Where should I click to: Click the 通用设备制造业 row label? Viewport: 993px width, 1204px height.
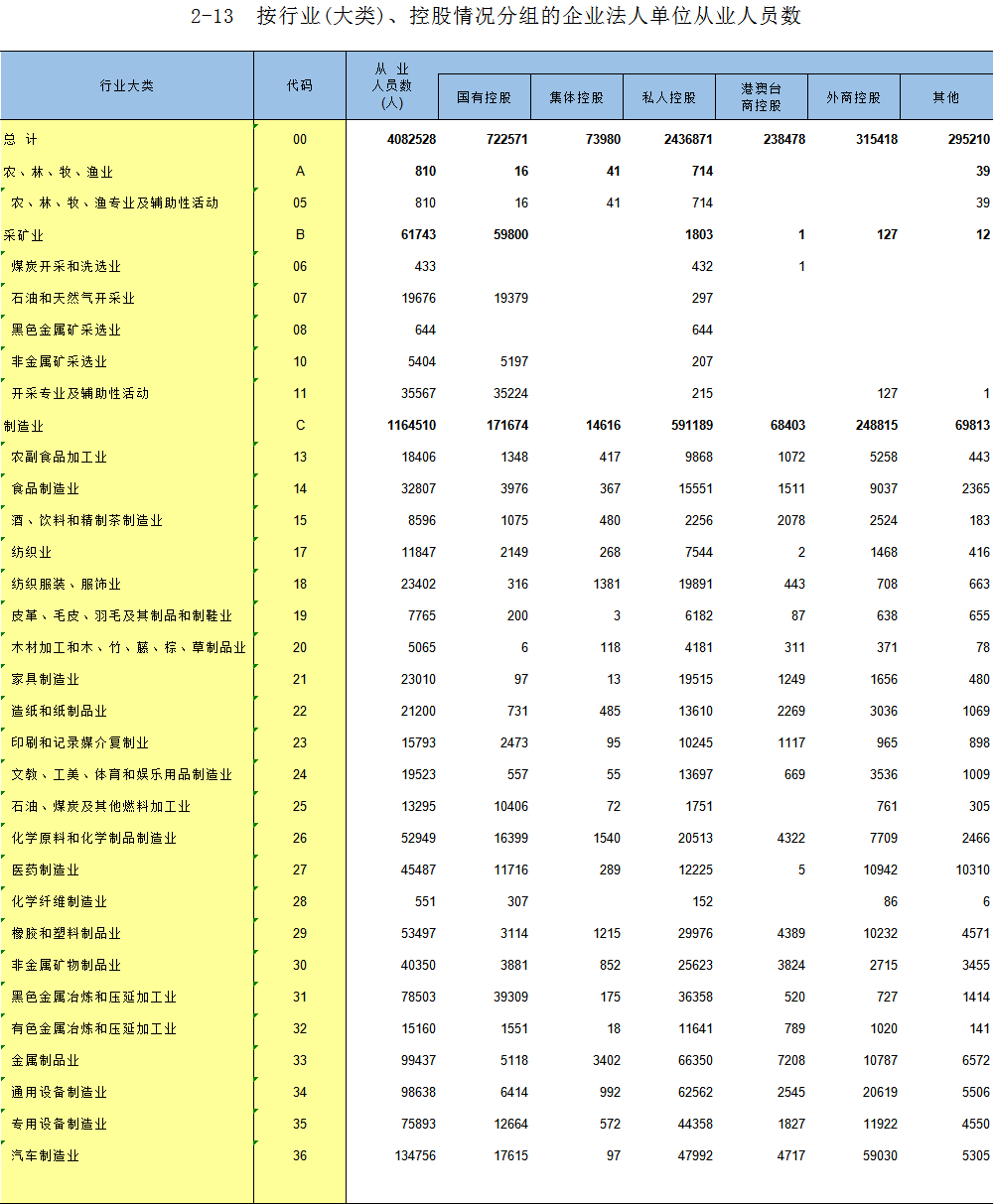[59, 1093]
